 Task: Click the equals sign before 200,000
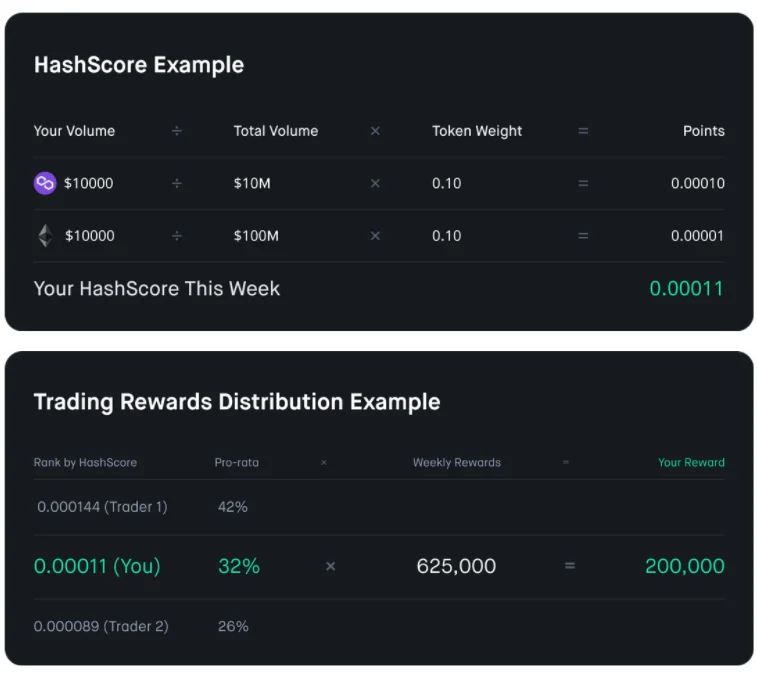570,565
